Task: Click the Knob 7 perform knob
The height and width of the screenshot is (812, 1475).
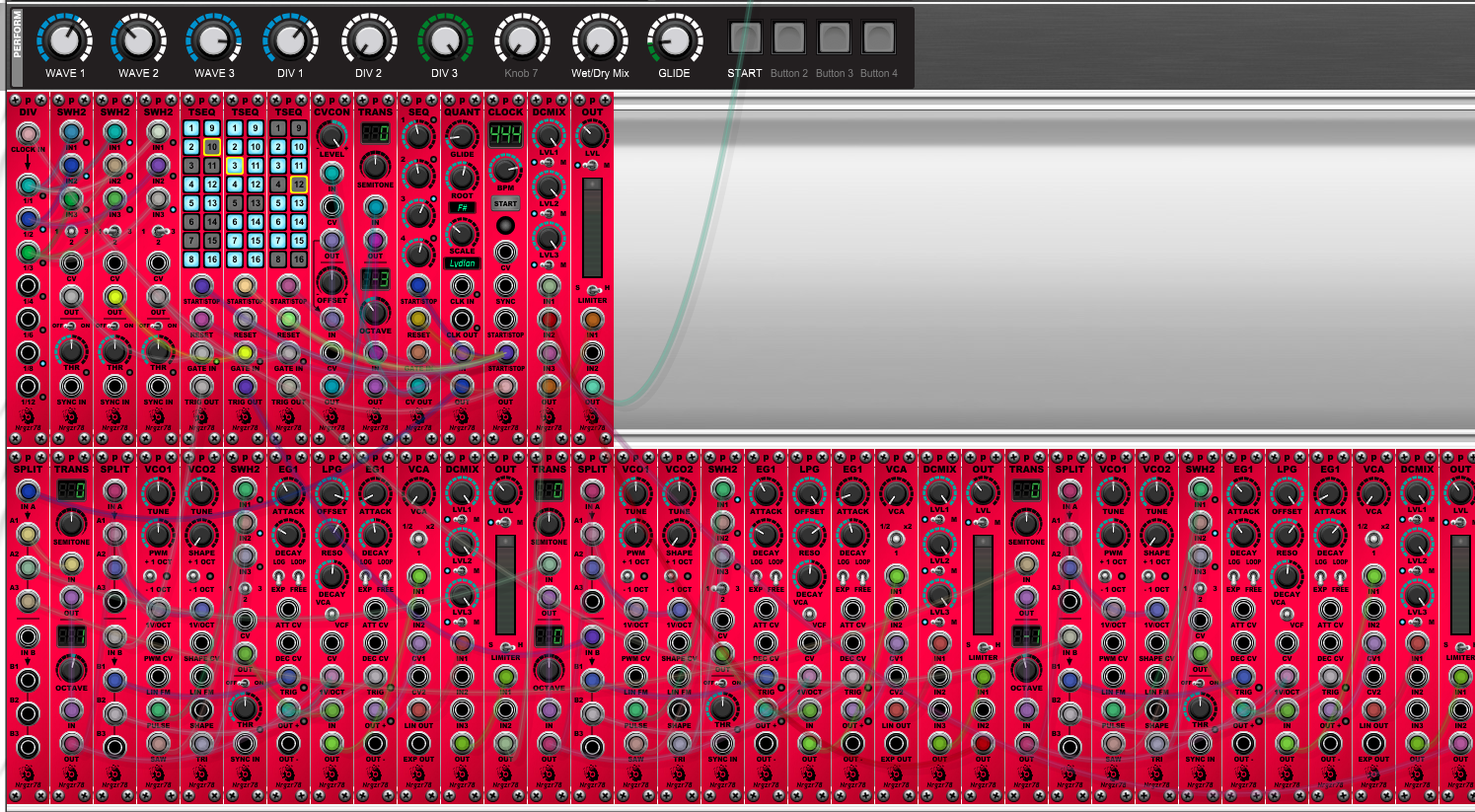Action: pyautogui.click(x=522, y=40)
